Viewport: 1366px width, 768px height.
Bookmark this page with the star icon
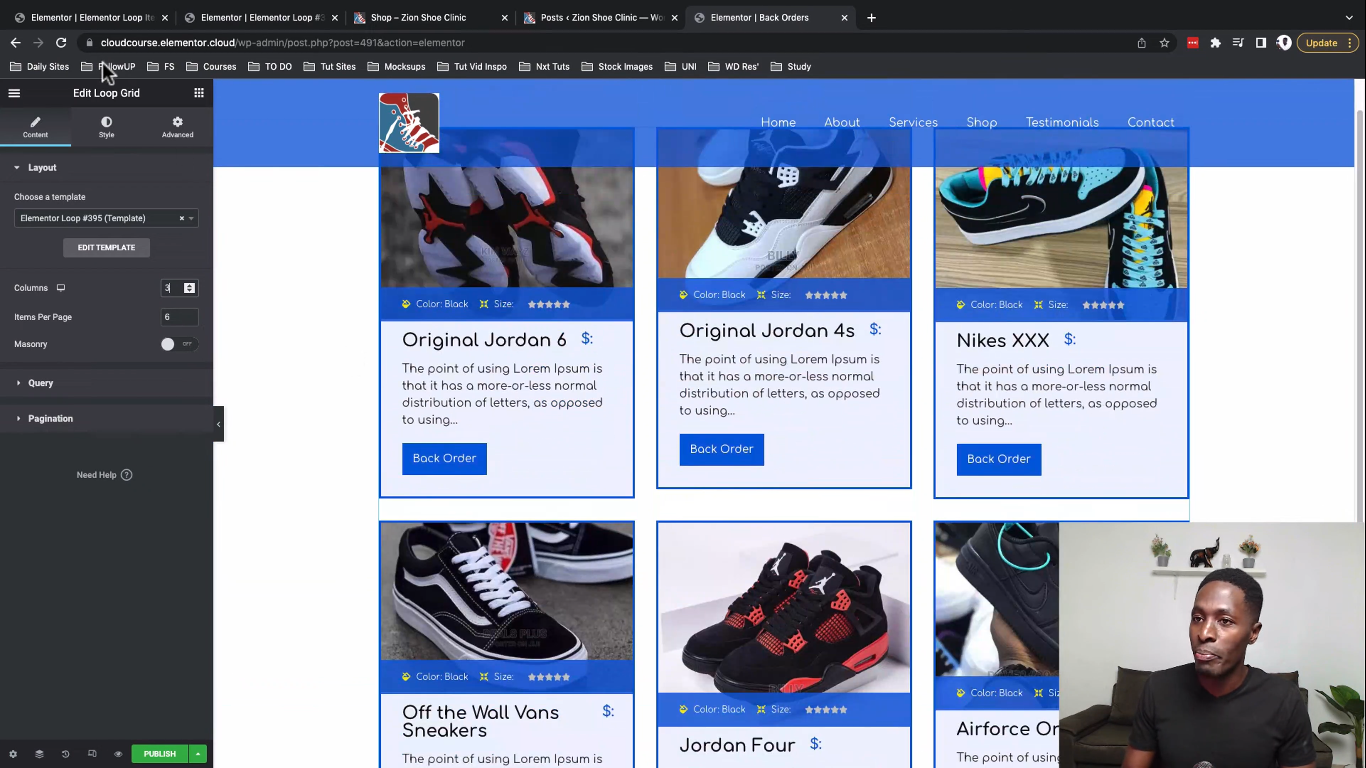[1165, 43]
